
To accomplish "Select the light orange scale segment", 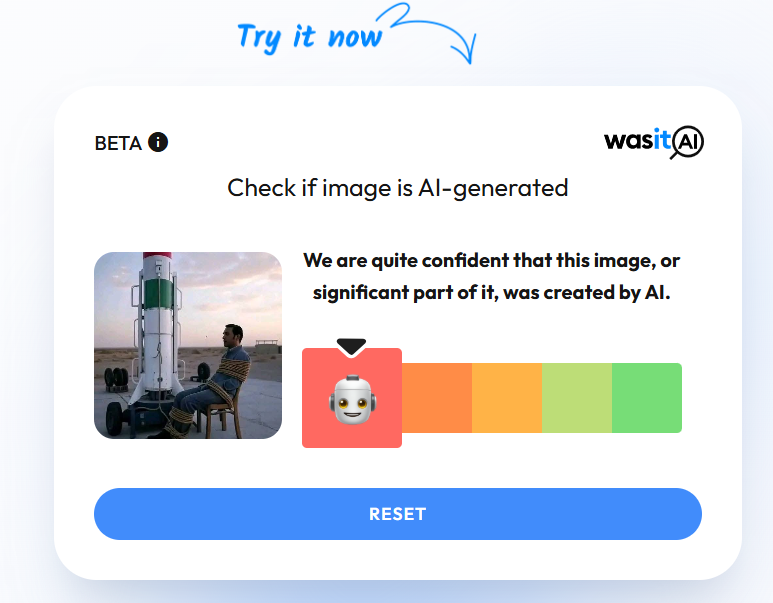I will [x=507, y=398].
